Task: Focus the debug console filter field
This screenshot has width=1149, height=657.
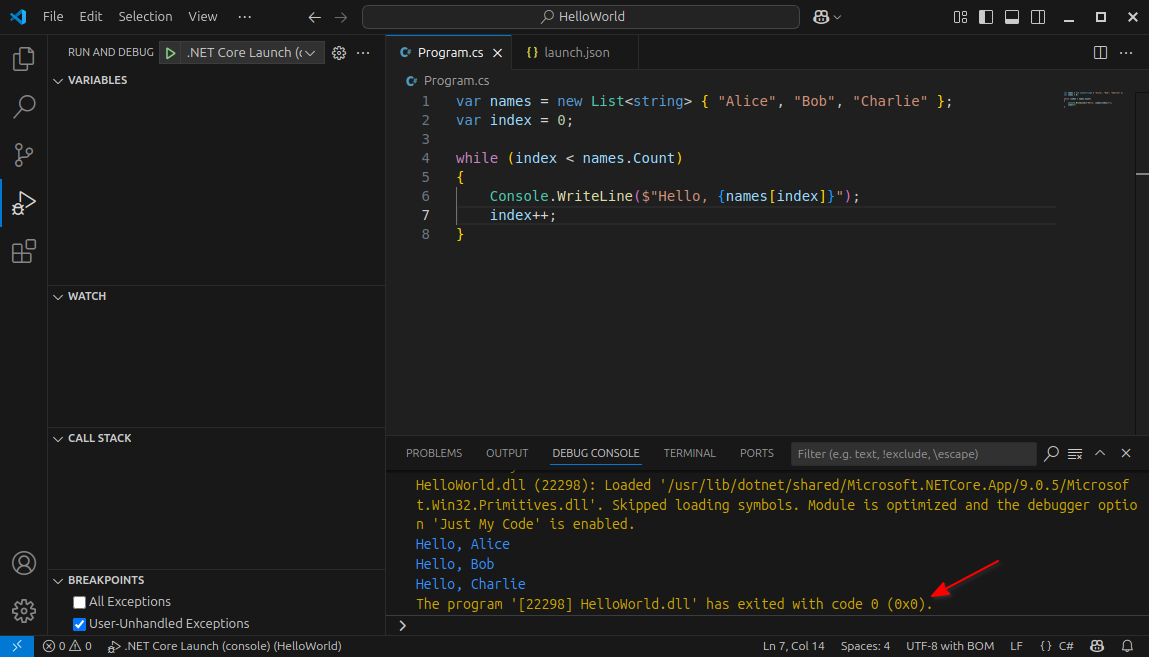Action: tap(913, 454)
